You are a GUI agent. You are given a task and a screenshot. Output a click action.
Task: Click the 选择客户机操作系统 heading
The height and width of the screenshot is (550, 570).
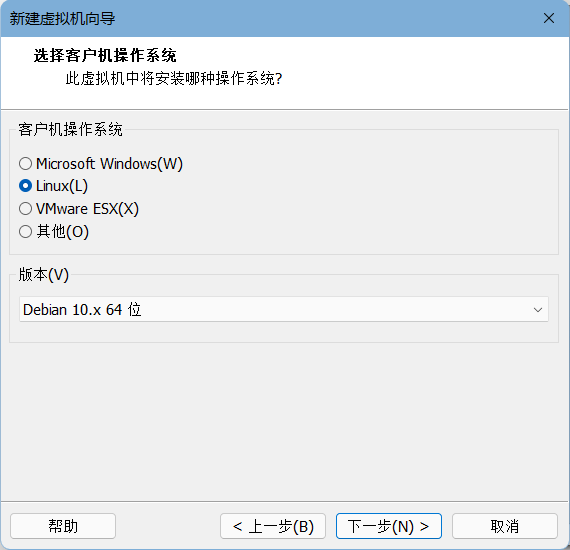click(105, 56)
